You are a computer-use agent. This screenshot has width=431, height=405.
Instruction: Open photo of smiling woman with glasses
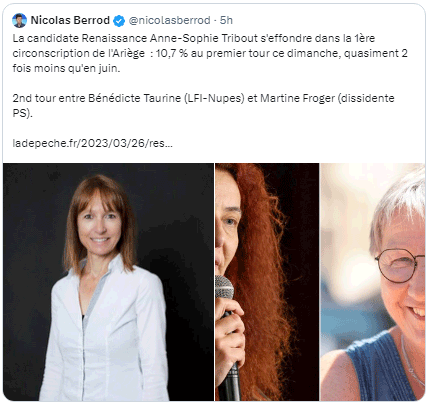coord(373,282)
